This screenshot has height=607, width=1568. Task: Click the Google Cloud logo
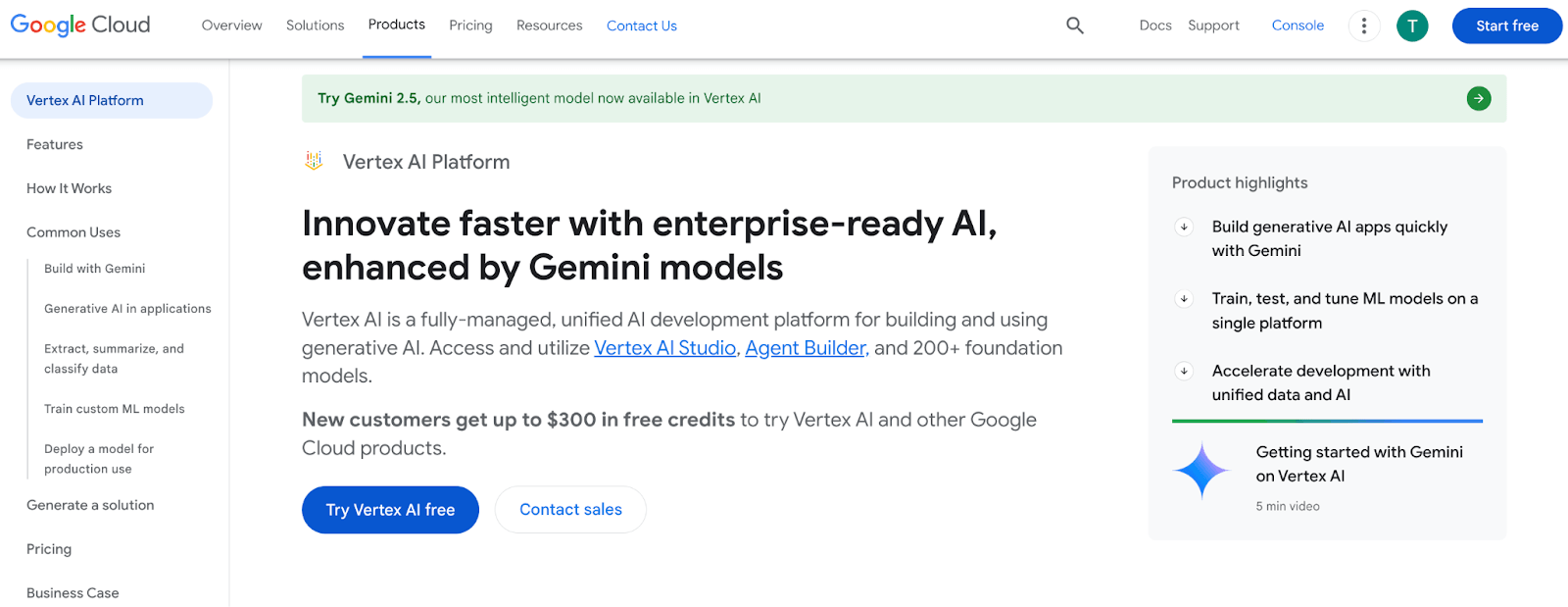point(80,25)
